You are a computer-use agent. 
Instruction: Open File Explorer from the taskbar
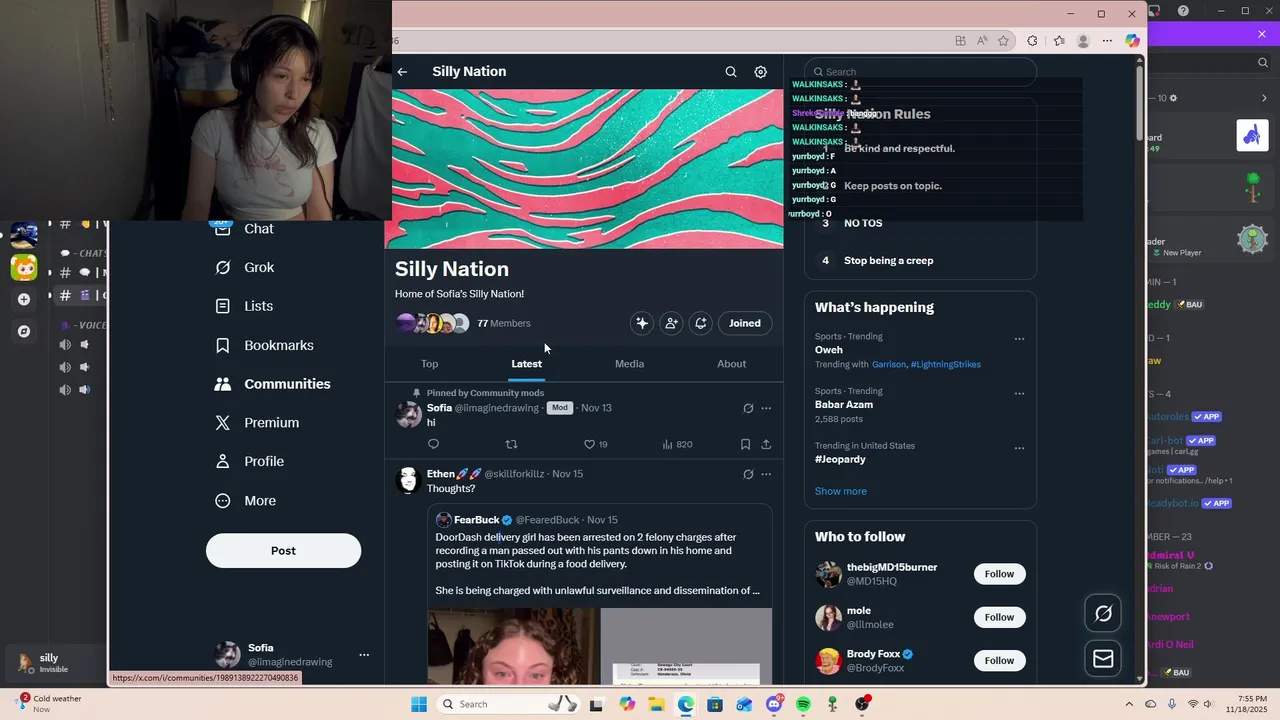point(656,704)
